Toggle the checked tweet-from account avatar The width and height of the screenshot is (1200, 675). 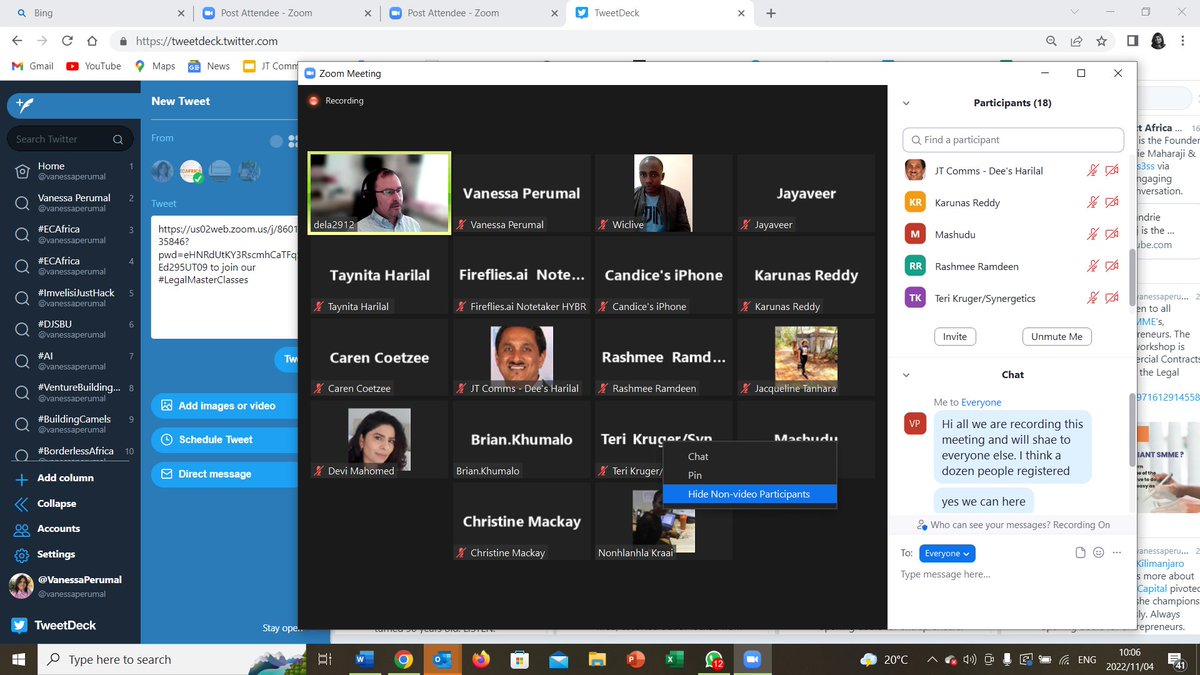point(191,171)
